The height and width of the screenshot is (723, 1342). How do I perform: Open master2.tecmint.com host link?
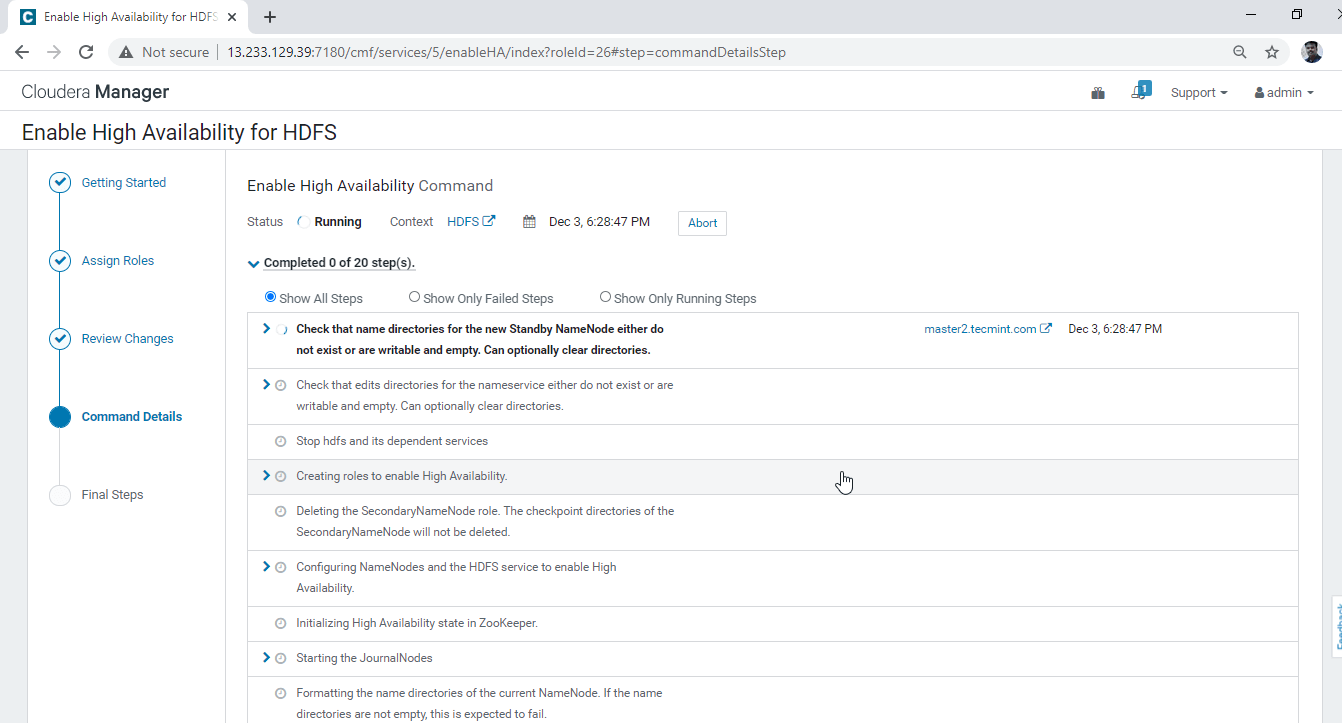tap(980, 329)
